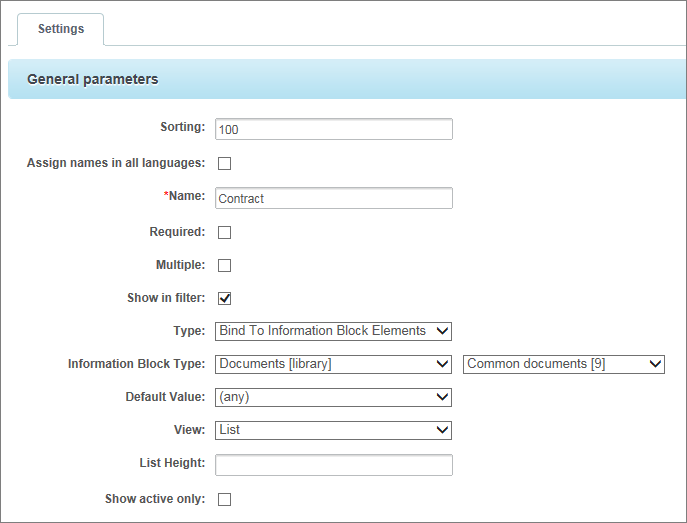Click the General parameters section header
687x523 pixels.
[x=347, y=79]
